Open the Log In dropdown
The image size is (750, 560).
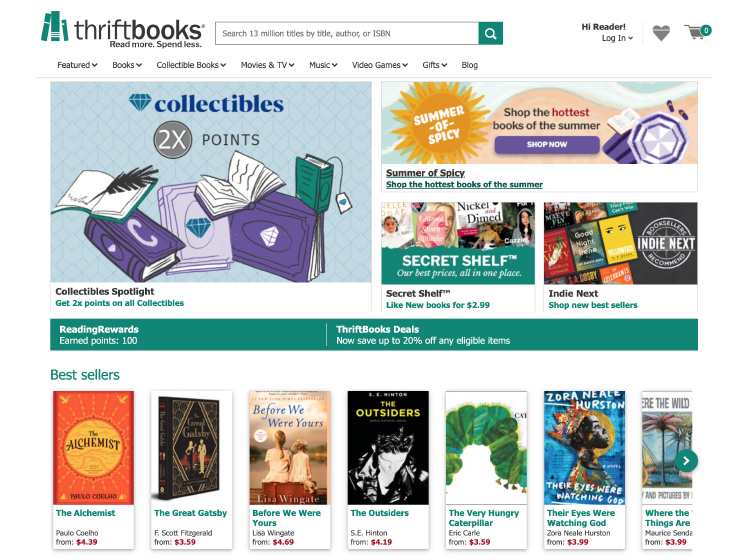coord(617,38)
